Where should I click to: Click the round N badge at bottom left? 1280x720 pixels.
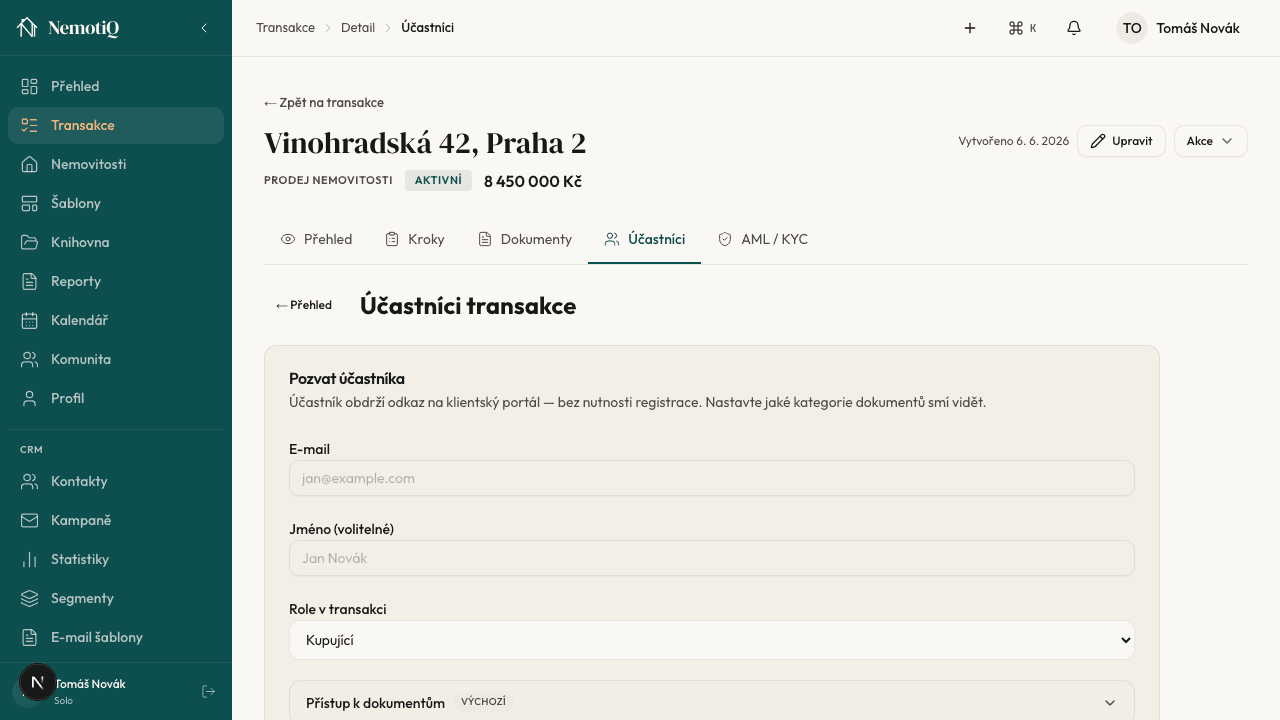point(38,683)
